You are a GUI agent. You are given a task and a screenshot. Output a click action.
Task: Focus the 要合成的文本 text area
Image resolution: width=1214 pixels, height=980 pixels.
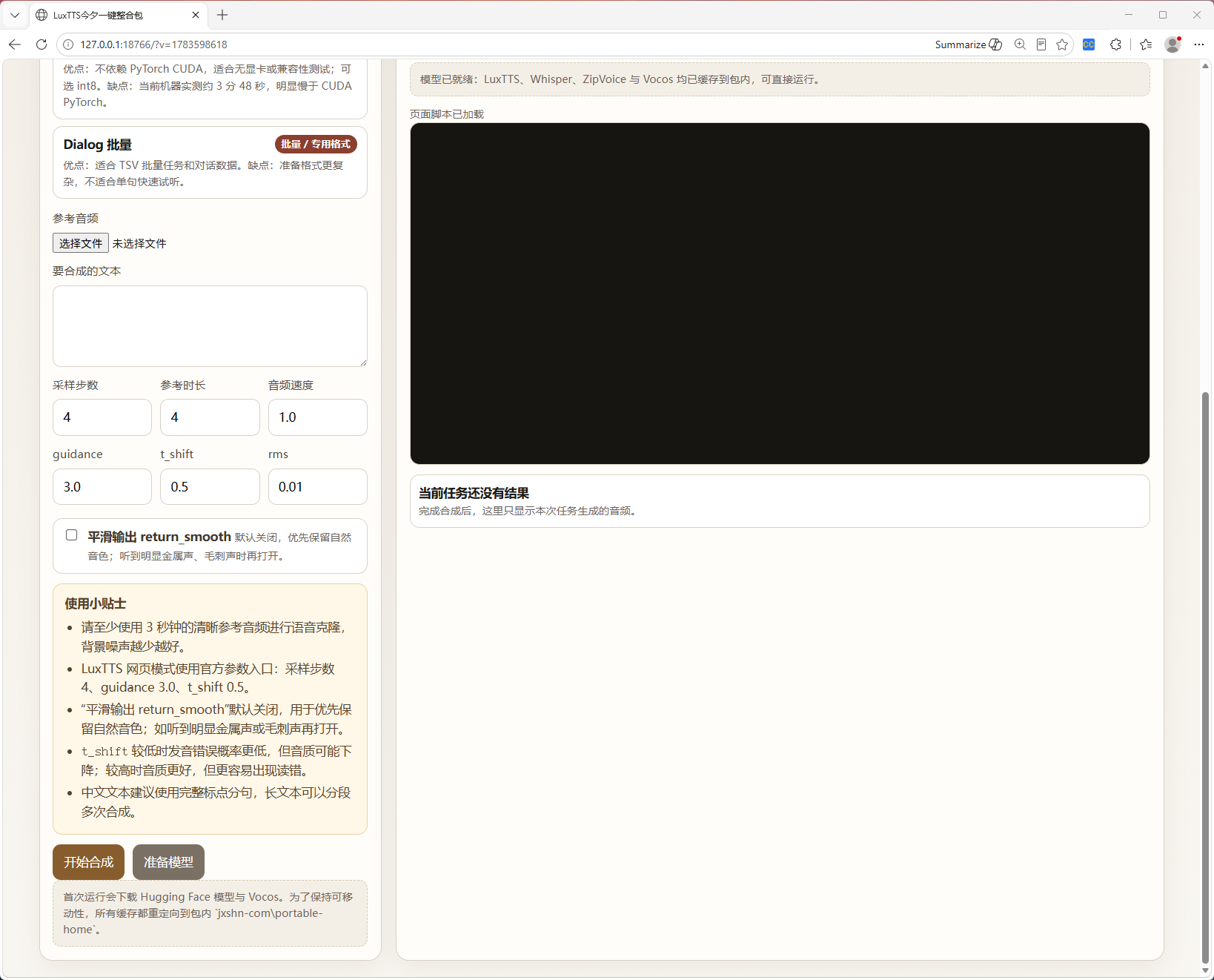210,326
